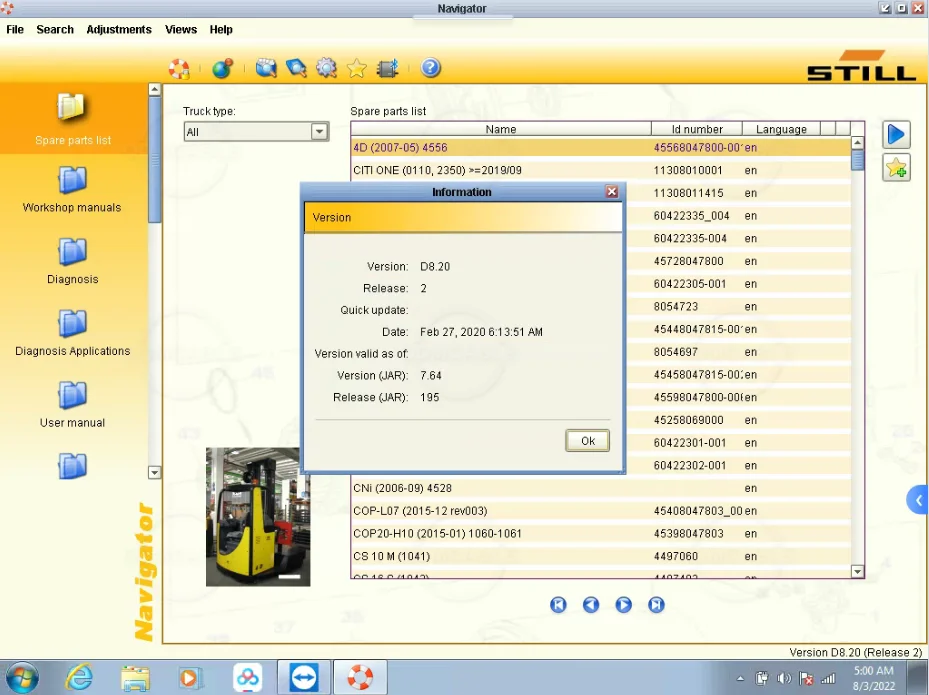Sort the list by Id number column
929x695 pixels.
(x=696, y=129)
